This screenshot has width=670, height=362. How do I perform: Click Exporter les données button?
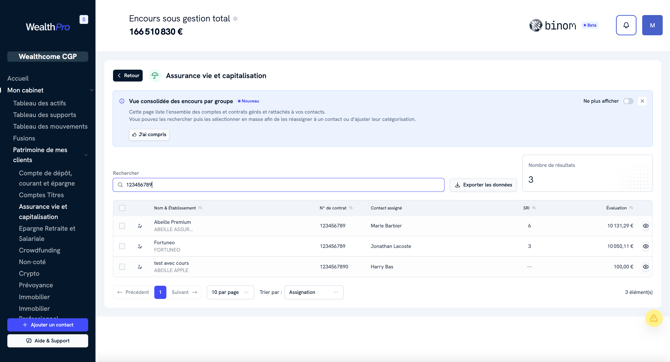coord(483,185)
